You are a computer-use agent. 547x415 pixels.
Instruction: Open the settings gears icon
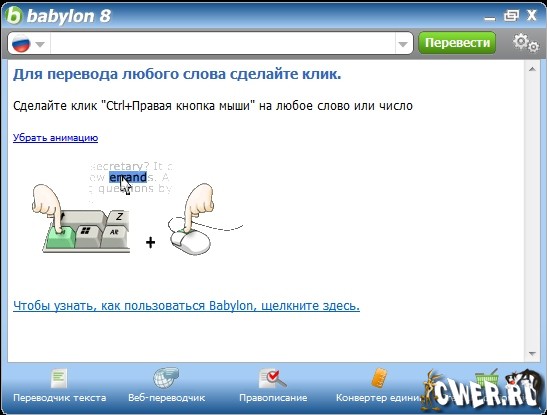click(526, 43)
